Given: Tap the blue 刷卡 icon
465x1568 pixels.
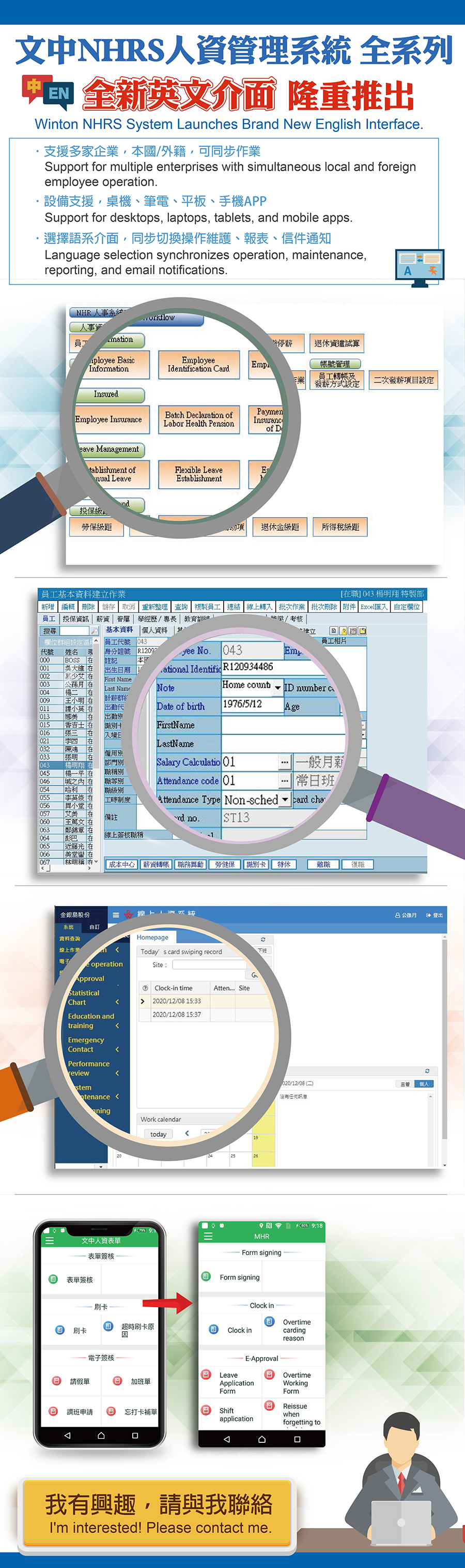Looking at the screenshot, I should (x=59, y=1330).
